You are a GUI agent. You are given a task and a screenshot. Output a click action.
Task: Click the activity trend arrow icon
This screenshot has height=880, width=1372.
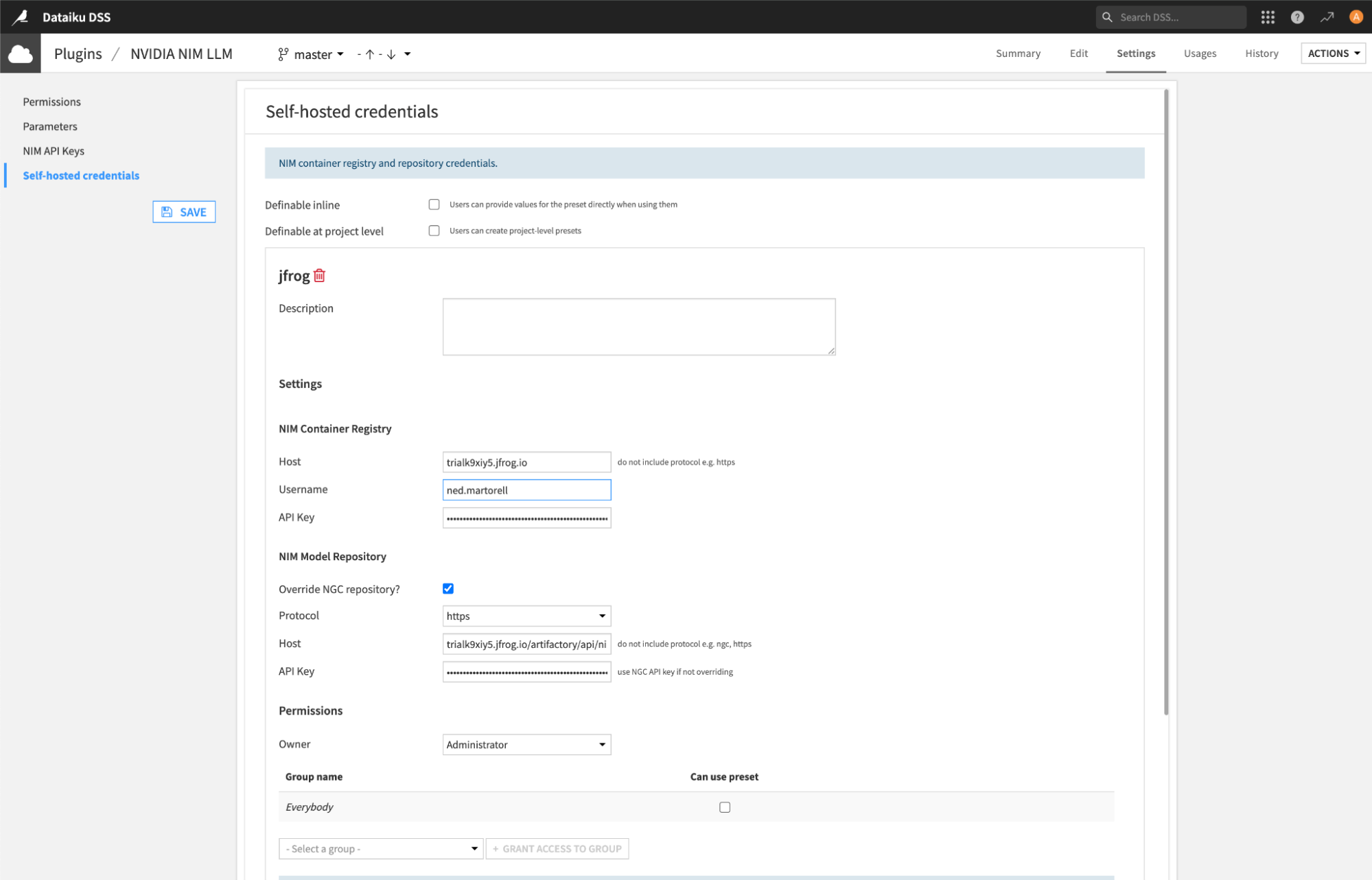point(1327,17)
